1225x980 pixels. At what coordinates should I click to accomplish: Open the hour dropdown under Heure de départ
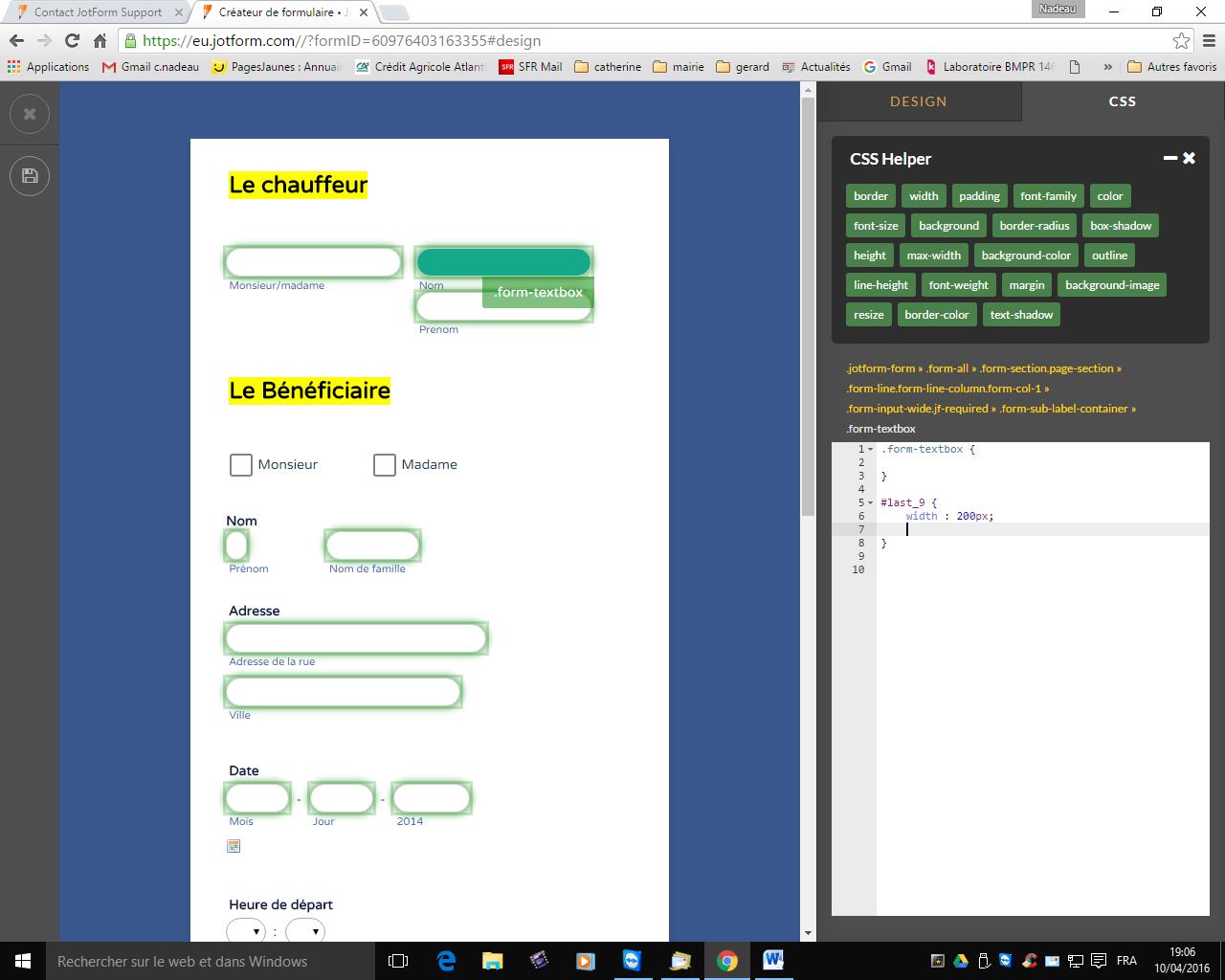click(245, 930)
